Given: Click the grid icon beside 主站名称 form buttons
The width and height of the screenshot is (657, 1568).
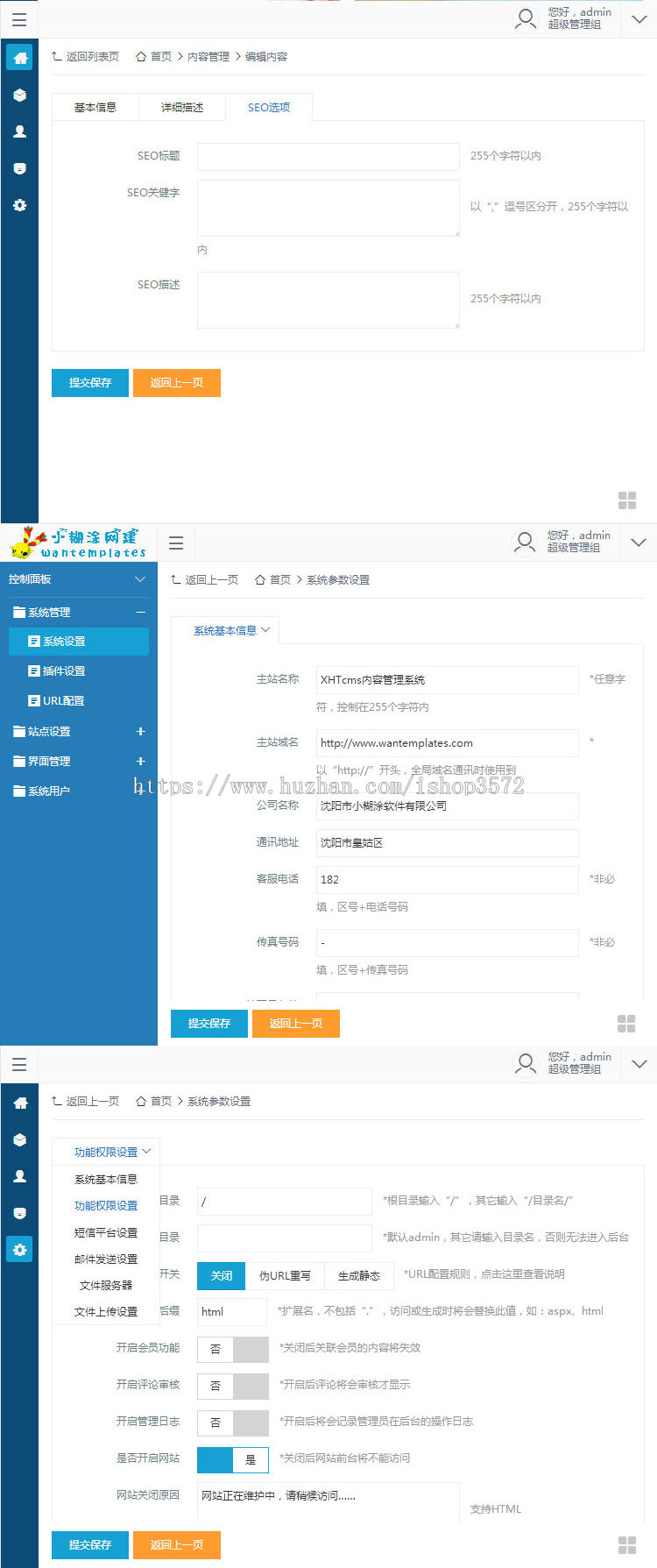Looking at the screenshot, I should [x=626, y=1024].
